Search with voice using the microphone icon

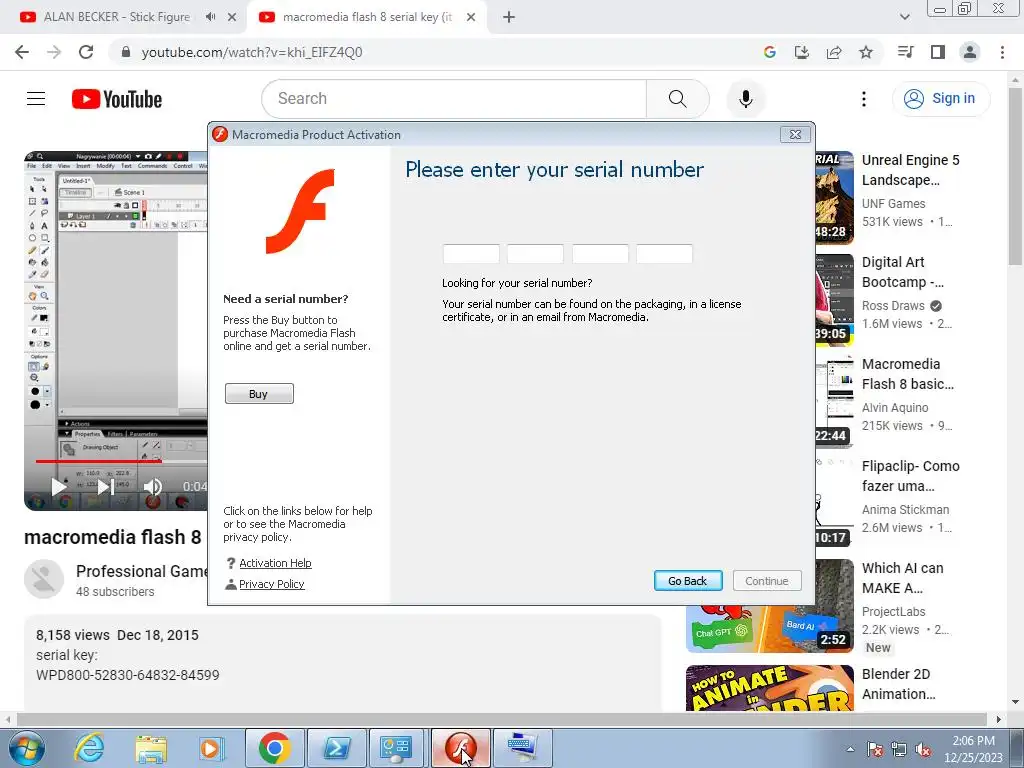coord(746,99)
